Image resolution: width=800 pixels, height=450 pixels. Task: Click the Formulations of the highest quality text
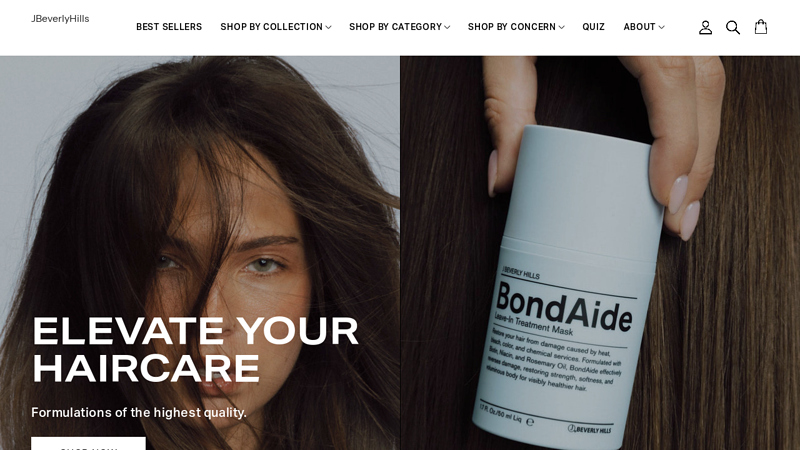tap(139, 412)
